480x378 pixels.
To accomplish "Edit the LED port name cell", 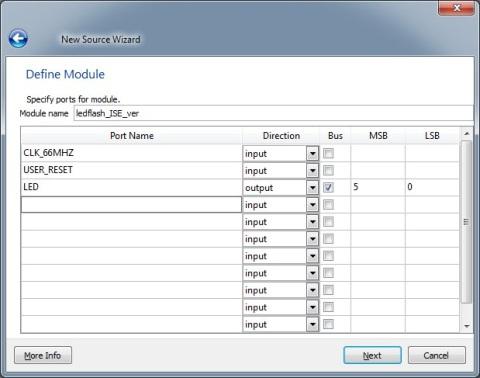I will point(131,187).
